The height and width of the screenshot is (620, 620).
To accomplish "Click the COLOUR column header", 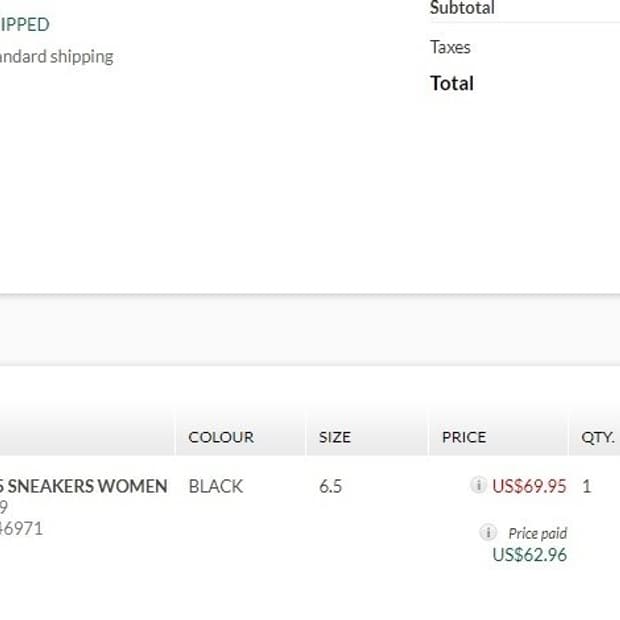I will click(x=221, y=437).
